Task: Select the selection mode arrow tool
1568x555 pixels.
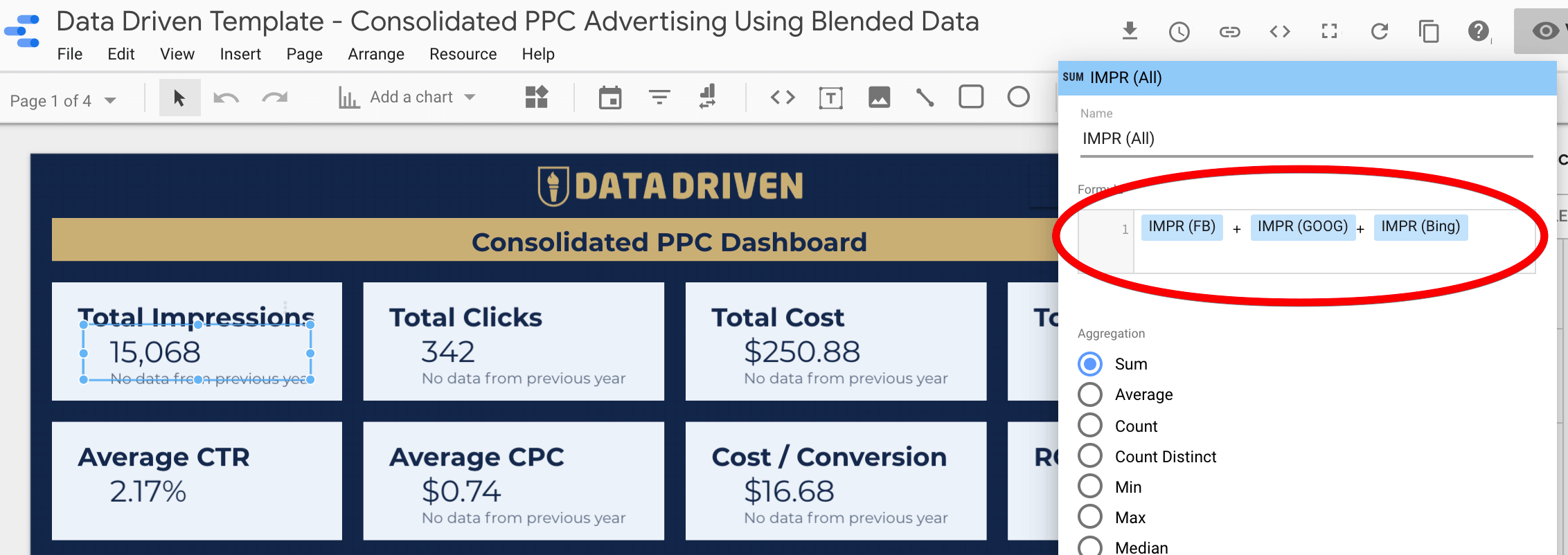Action: (x=179, y=98)
